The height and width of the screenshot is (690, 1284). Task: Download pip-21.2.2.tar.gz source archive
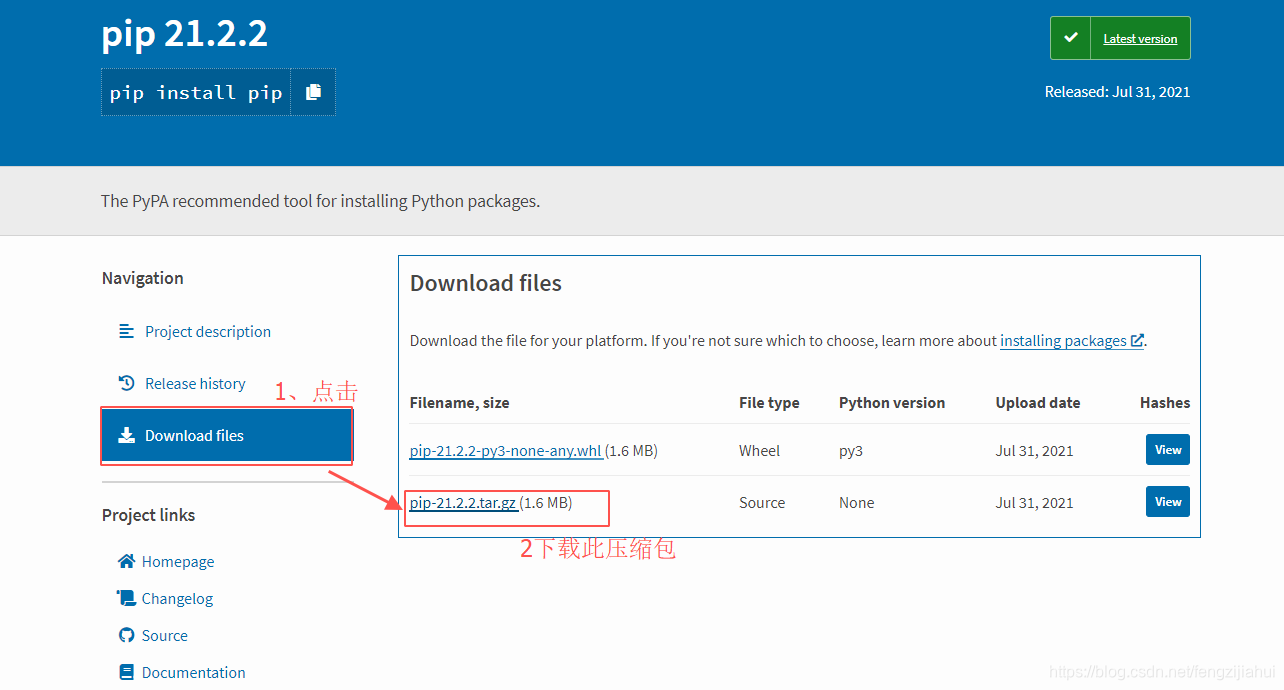(463, 502)
